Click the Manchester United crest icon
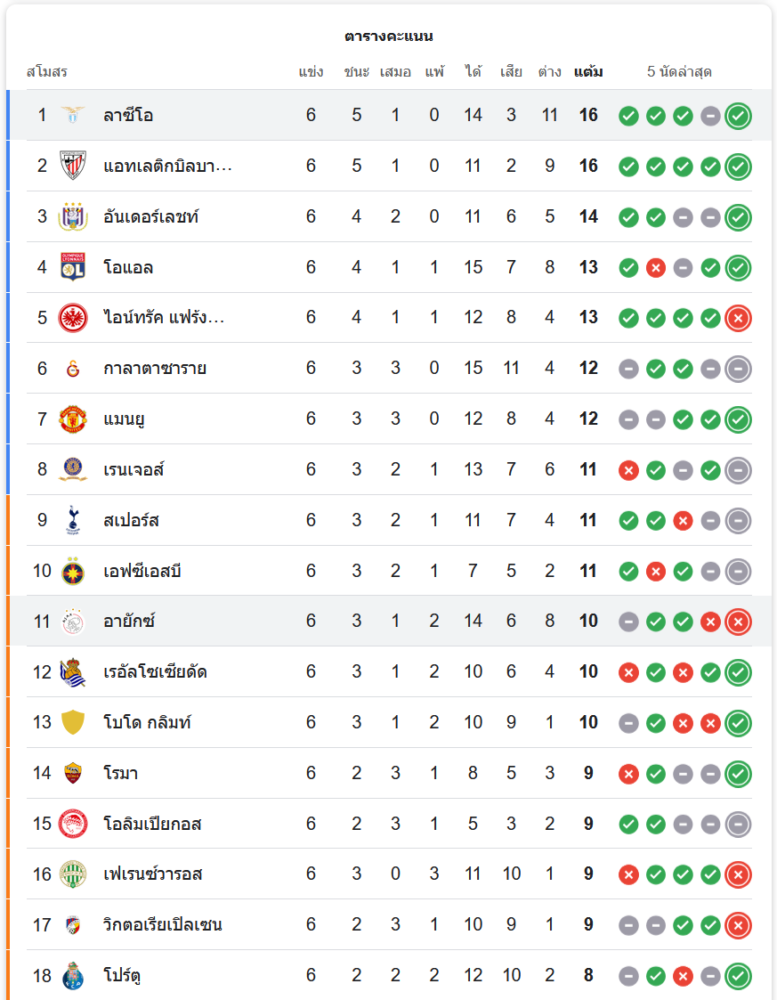The width and height of the screenshot is (777, 1000). 73,418
